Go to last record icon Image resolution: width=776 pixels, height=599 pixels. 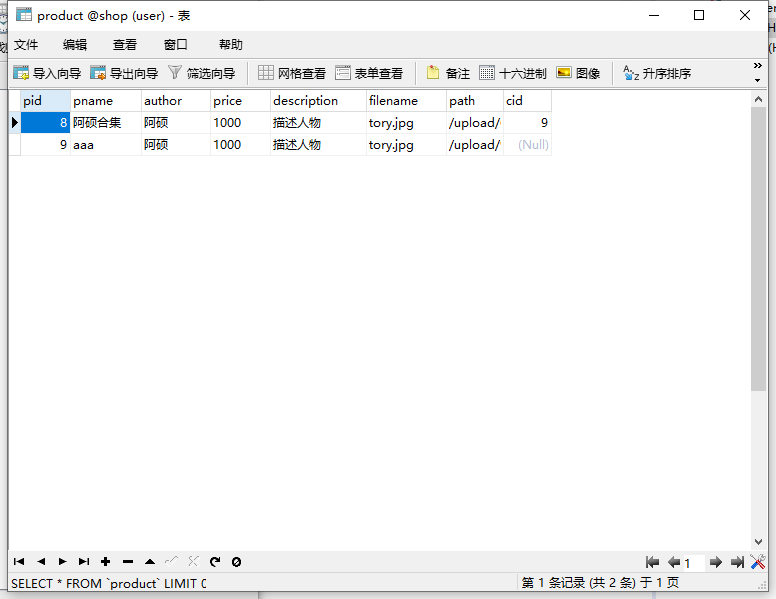pos(84,561)
